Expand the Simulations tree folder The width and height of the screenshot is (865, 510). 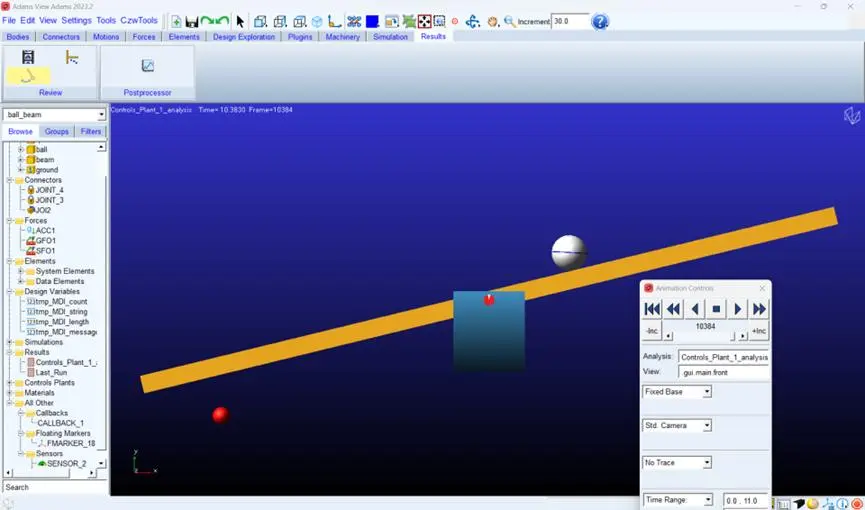[10, 342]
